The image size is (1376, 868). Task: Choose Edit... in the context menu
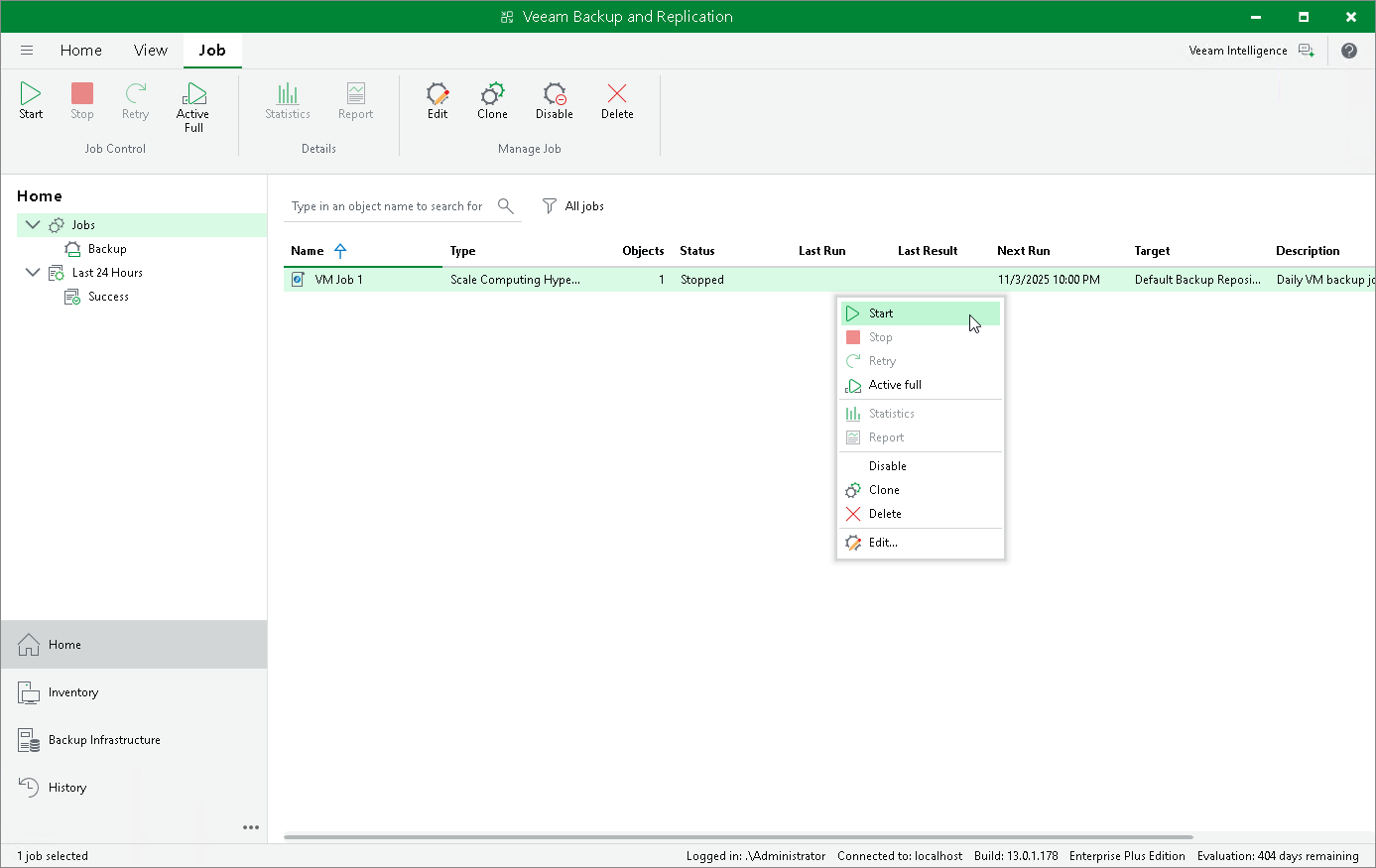click(x=921, y=543)
